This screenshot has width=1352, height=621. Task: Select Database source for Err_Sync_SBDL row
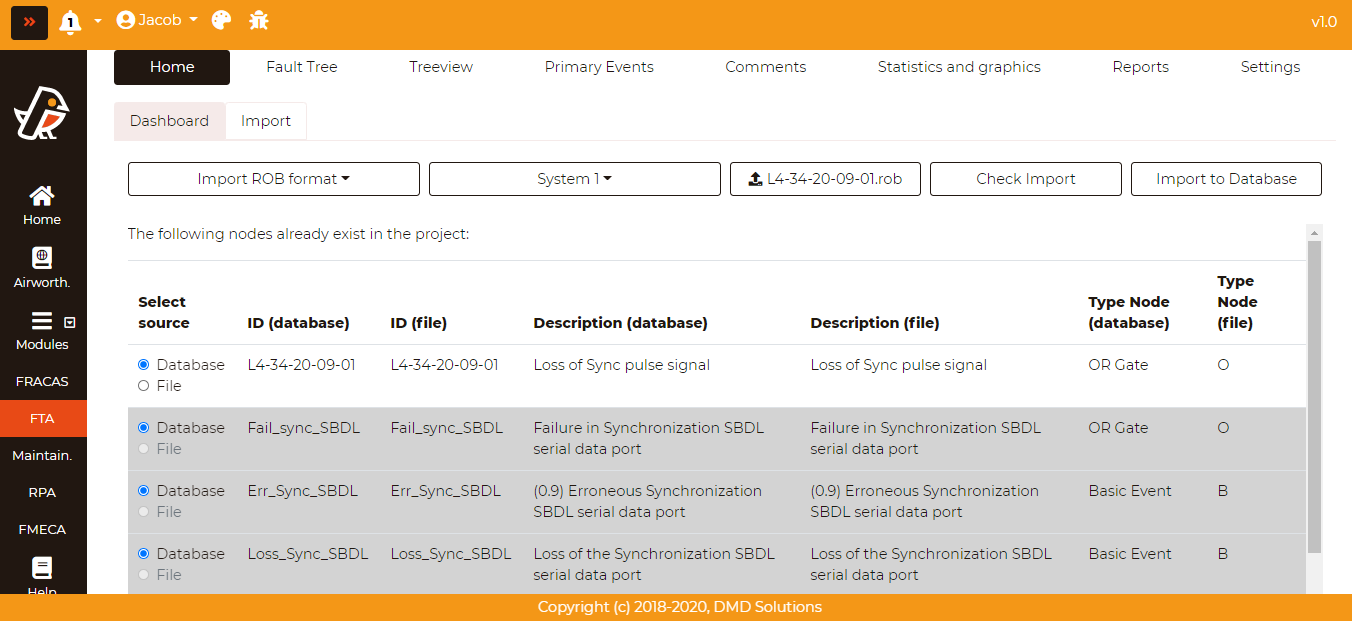[x=143, y=491]
